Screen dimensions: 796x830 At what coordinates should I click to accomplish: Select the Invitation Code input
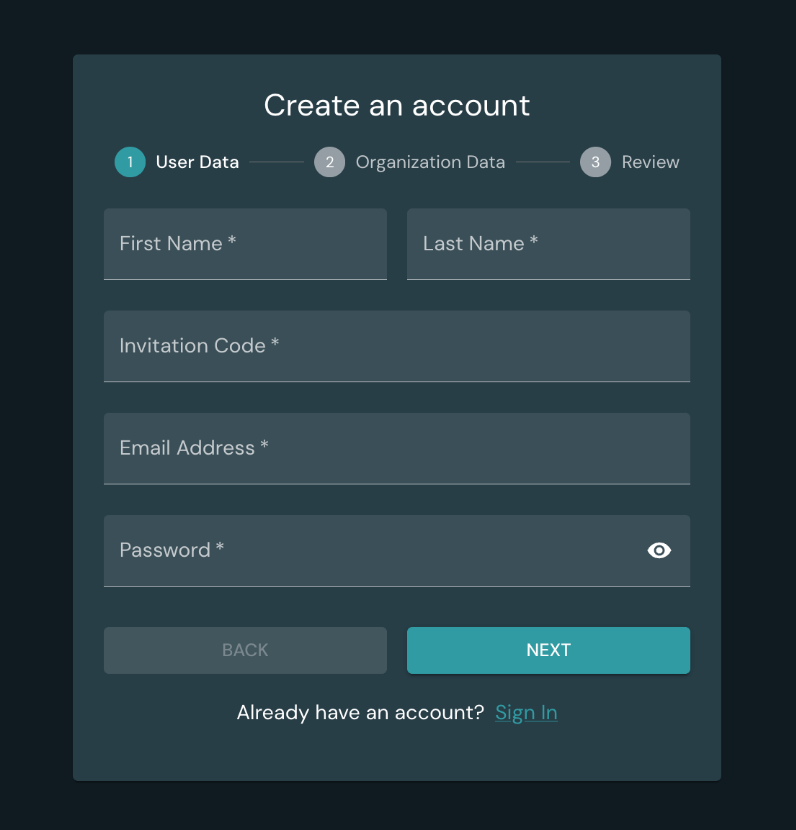tap(396, 346)
